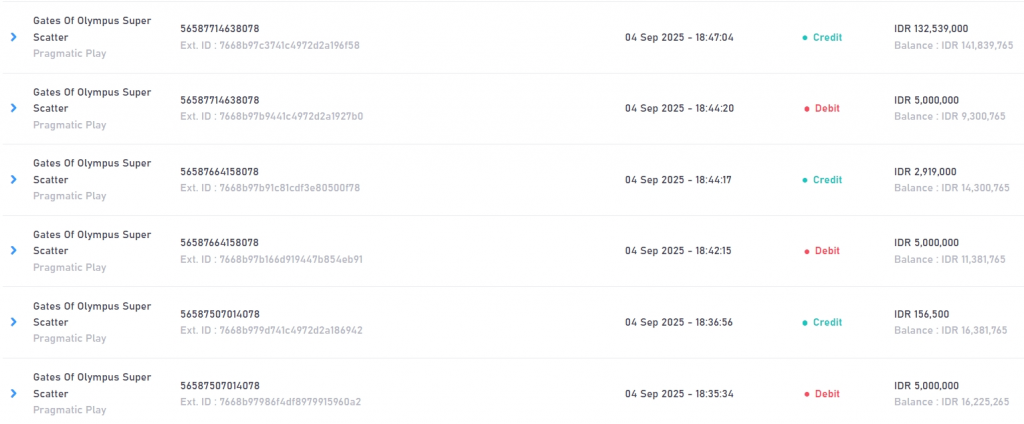Expand the 18:44:20 debit transaction row

pos(13,108)
